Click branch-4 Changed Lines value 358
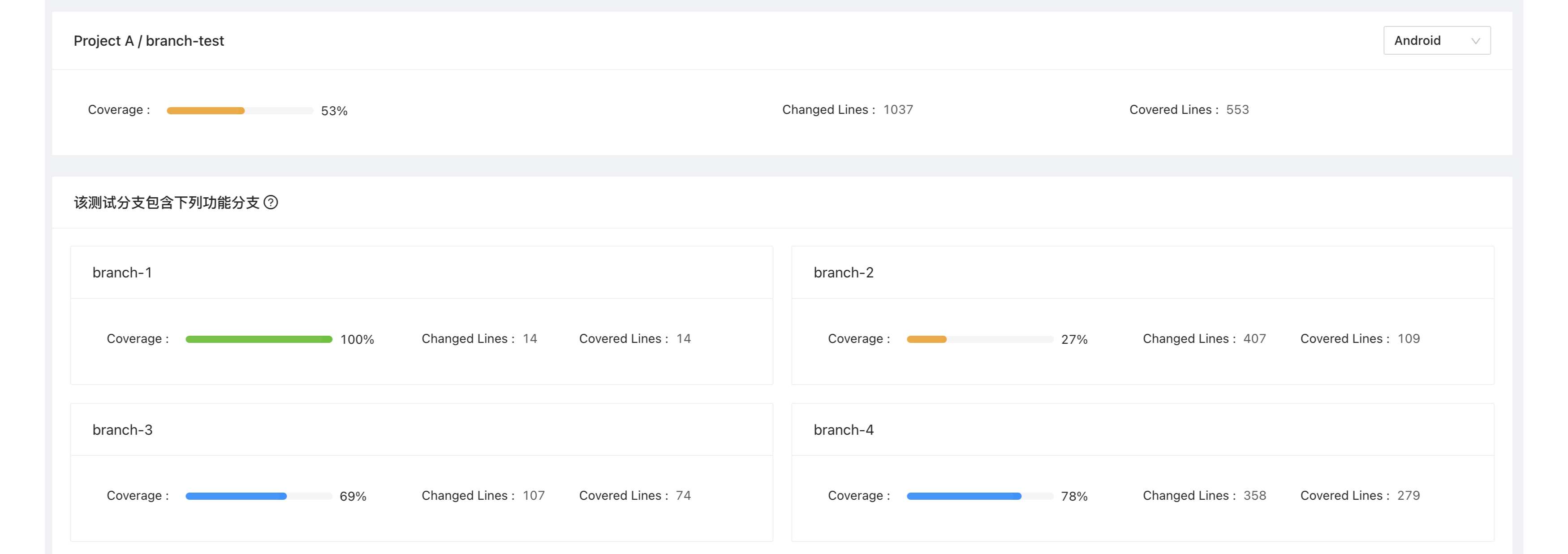Viewport: 1568px width, 554px height. pos(1254,496)
